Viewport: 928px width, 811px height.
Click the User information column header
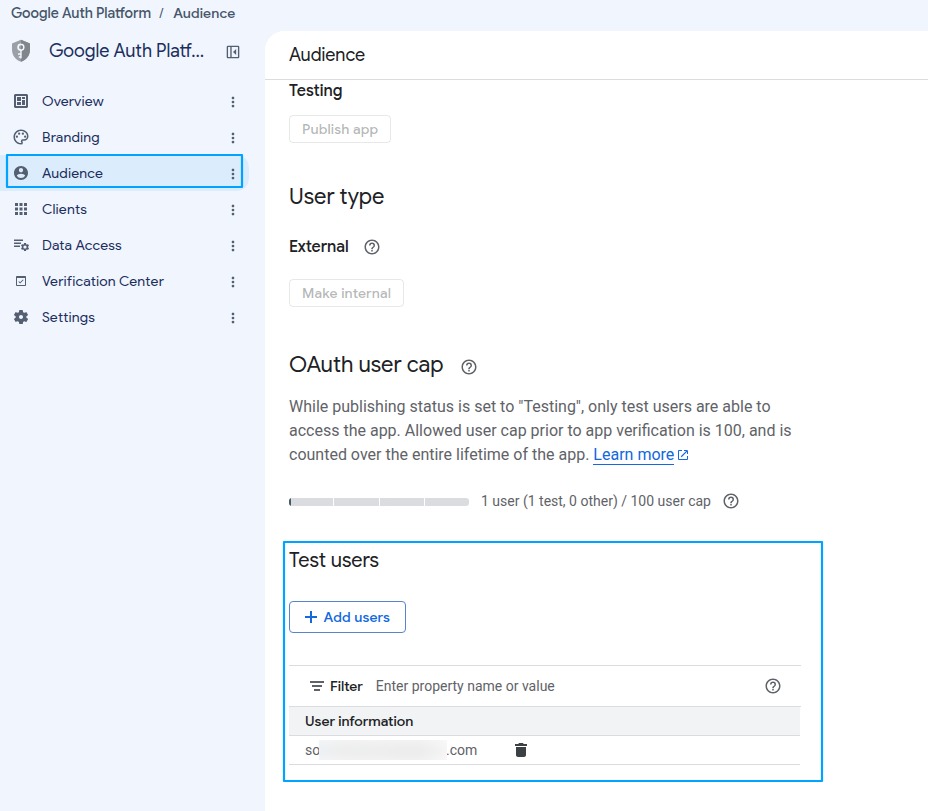click(x=359, y=721)
